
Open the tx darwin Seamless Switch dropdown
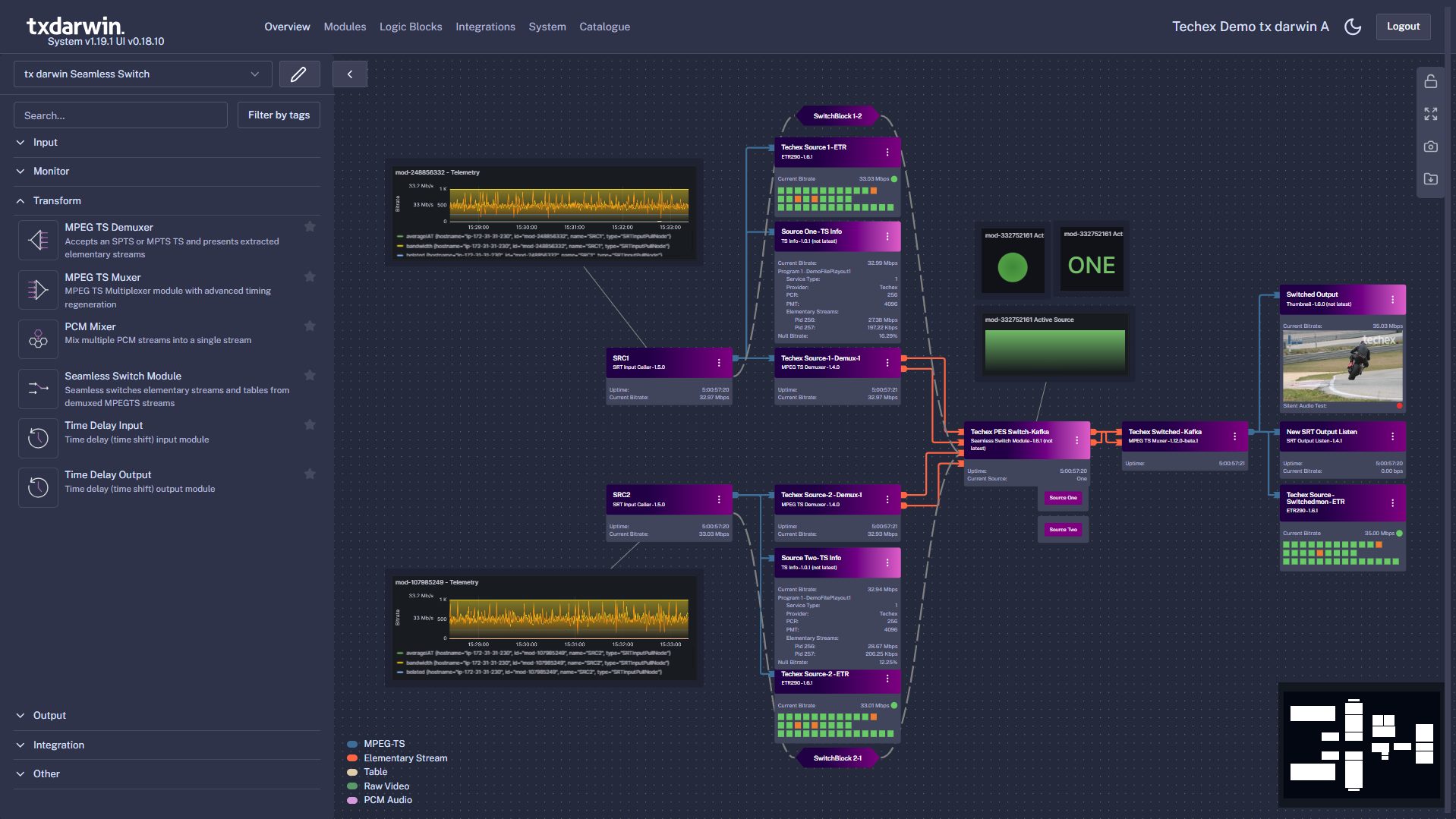[x=142, y=74]
